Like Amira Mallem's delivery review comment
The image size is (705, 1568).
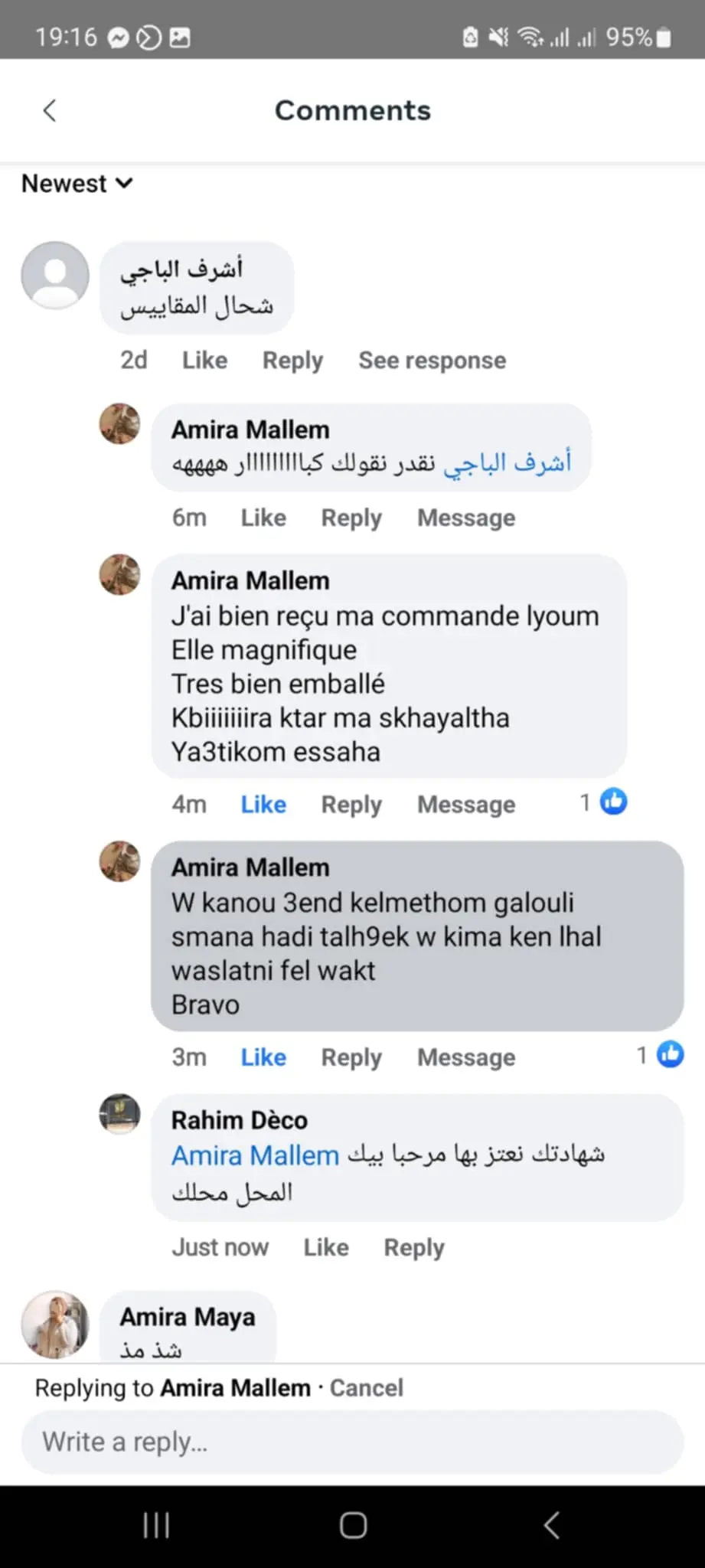[263, 804]
